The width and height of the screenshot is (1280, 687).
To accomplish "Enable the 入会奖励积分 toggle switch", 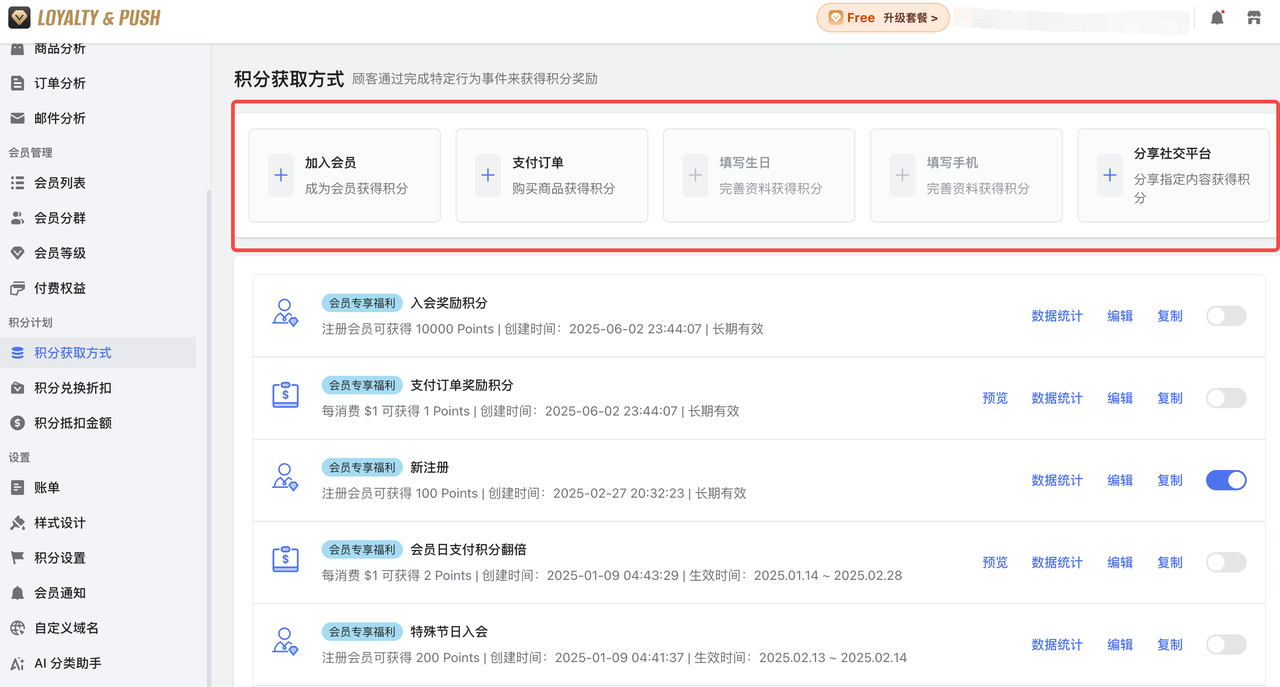I will tap(1226, 315).
